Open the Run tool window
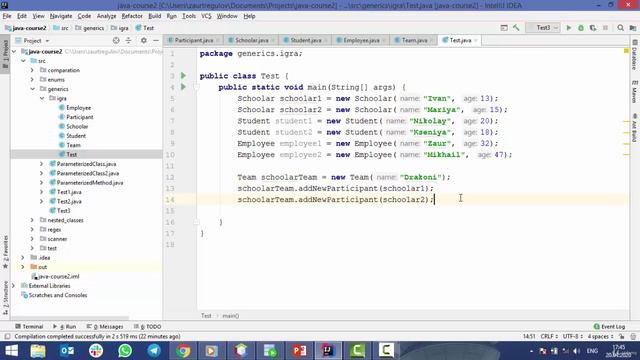Image resolution: width=640 pixels, height=360 pixels. [x=64, y=327]
